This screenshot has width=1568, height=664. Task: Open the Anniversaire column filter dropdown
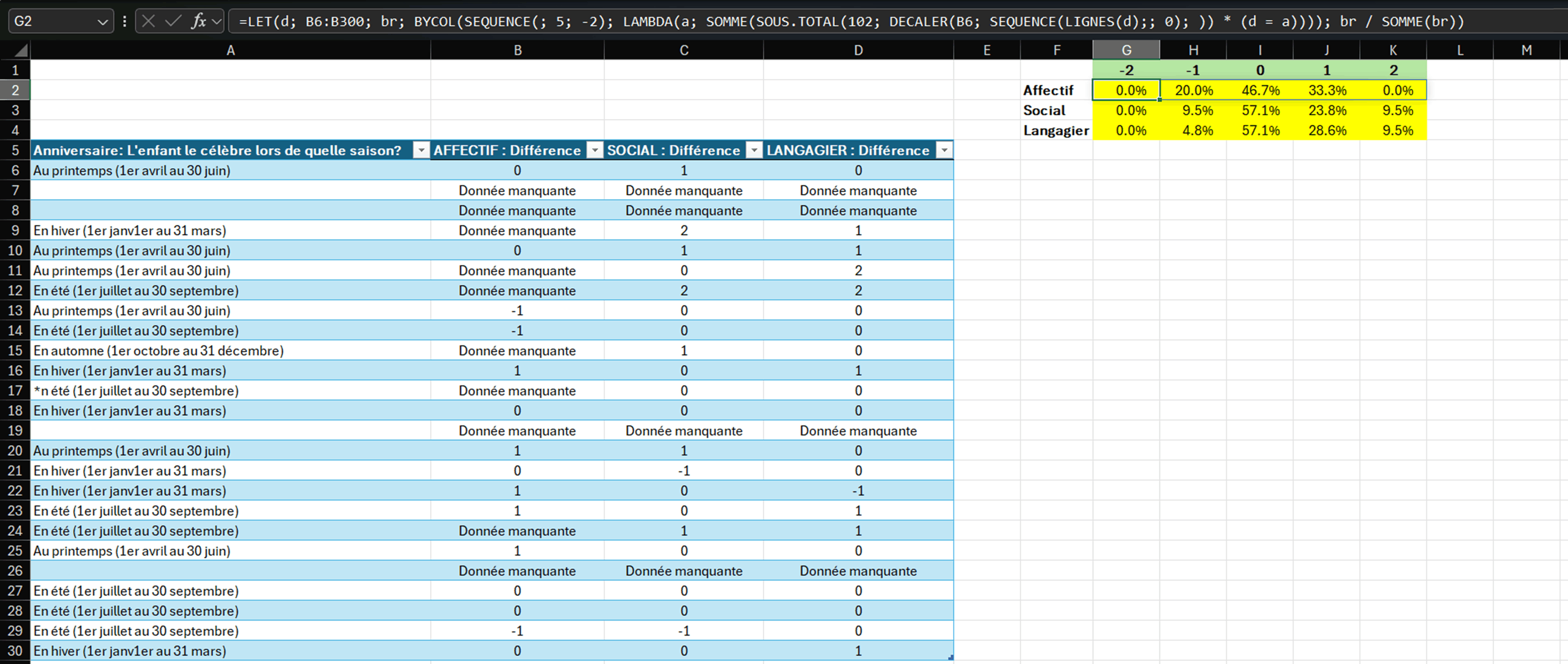point(421,151)
